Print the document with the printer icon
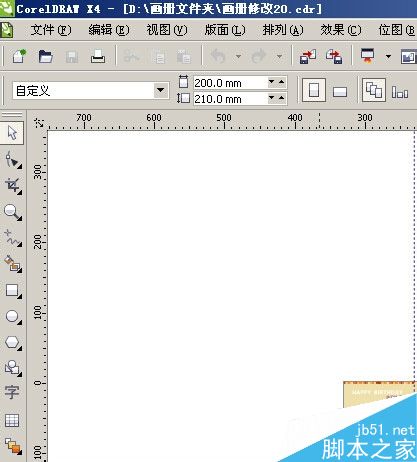 [98, 56]
